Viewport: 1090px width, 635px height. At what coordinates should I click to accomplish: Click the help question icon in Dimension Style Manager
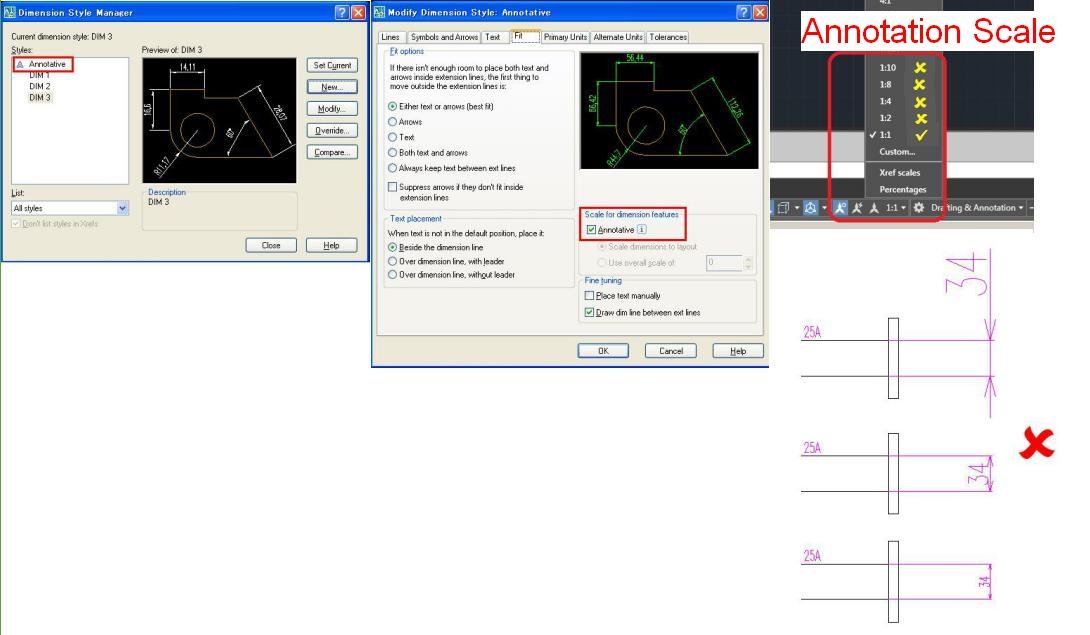tap(341, 13)
